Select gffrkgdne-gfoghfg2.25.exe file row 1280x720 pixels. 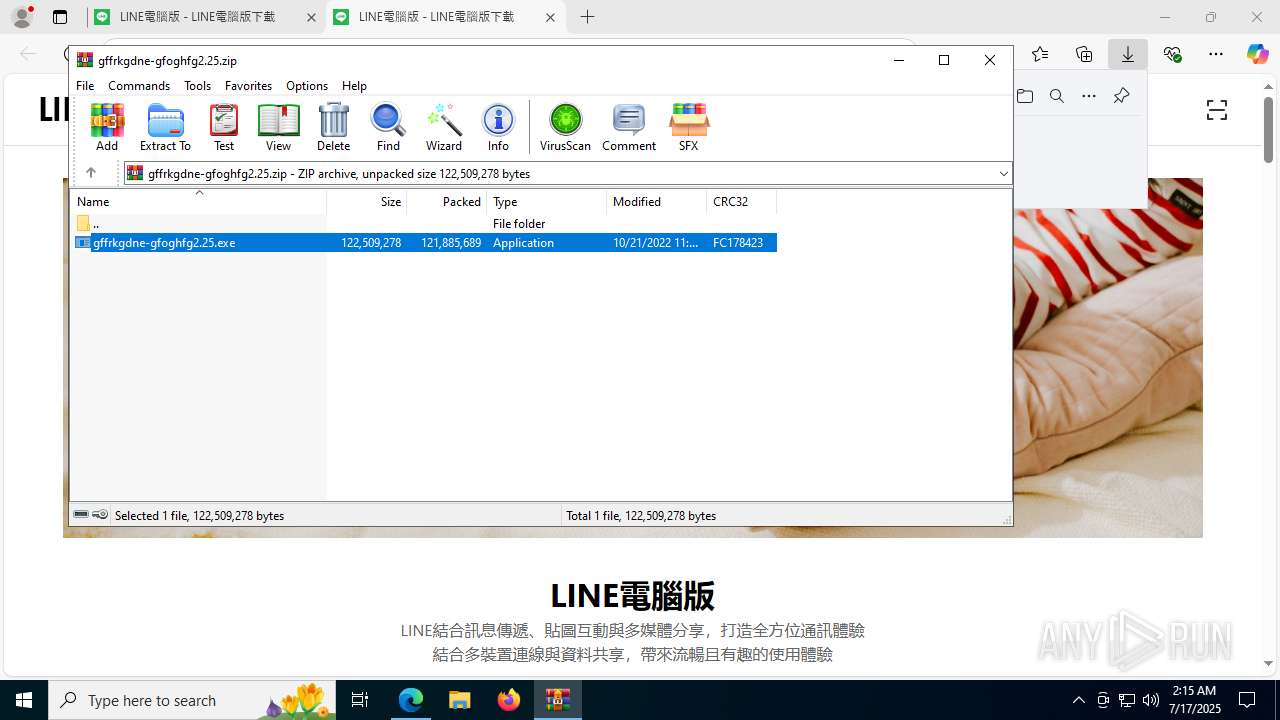click(x=425, y=242)
